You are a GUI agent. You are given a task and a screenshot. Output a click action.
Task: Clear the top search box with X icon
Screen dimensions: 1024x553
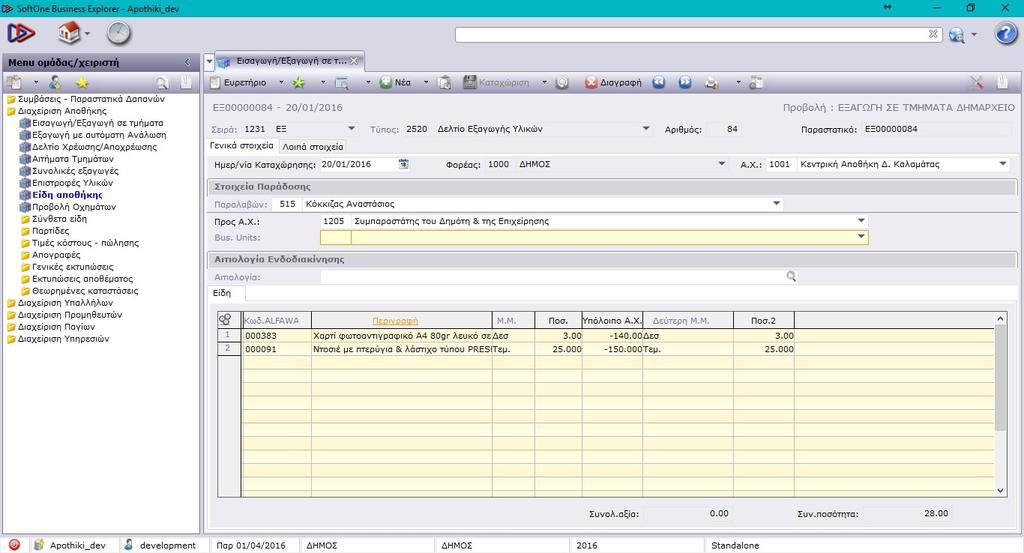(x=933, y=34)
